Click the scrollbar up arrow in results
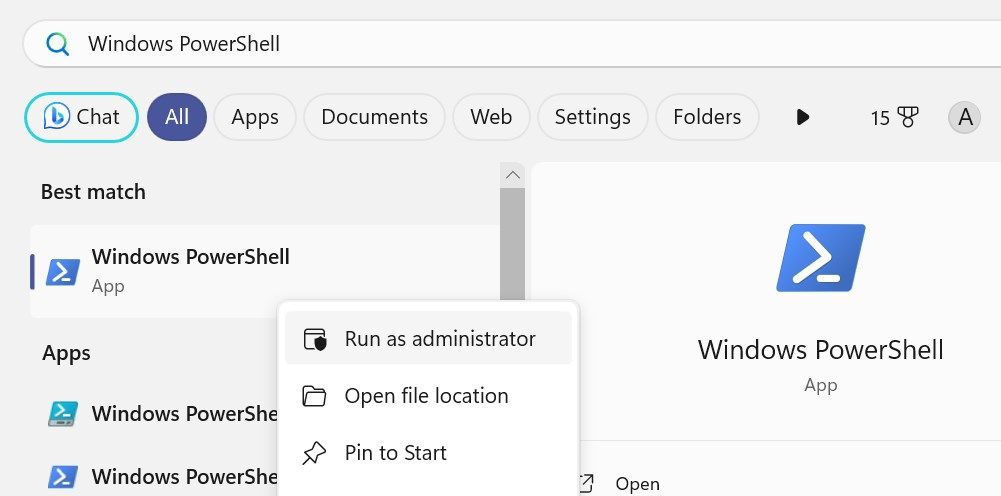Screen dimensions: 1001x496 [512, 175]
